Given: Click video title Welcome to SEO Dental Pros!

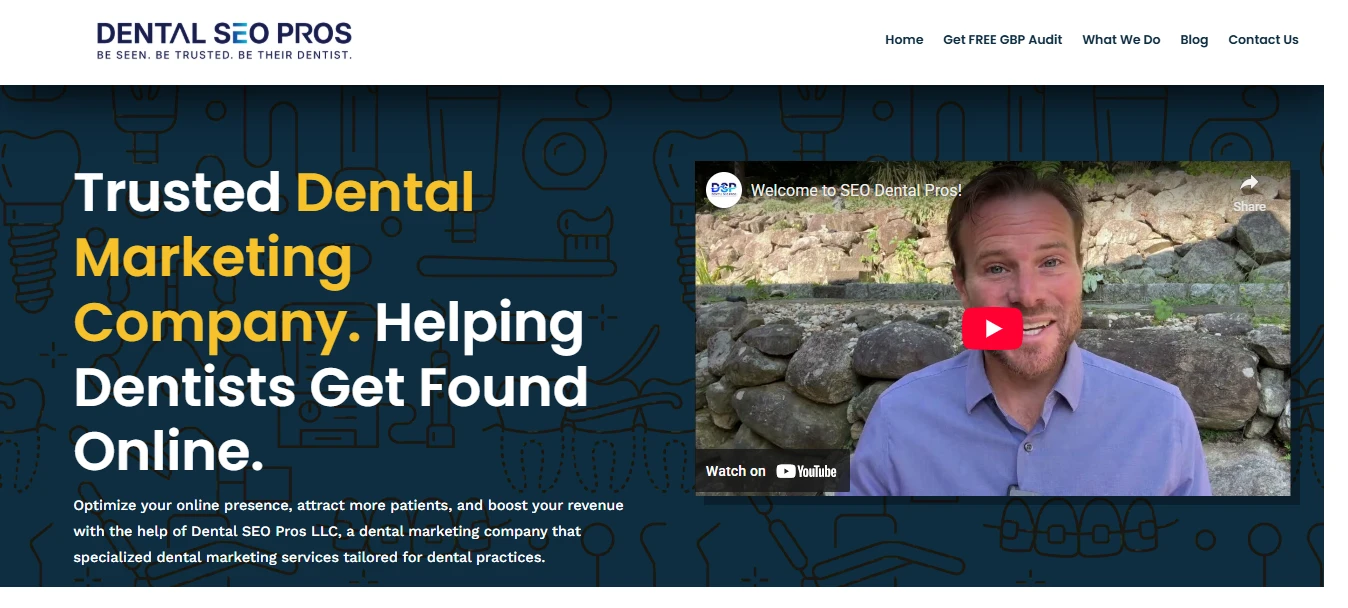Looking at the screenshot, I should click(x=856, y=190).
